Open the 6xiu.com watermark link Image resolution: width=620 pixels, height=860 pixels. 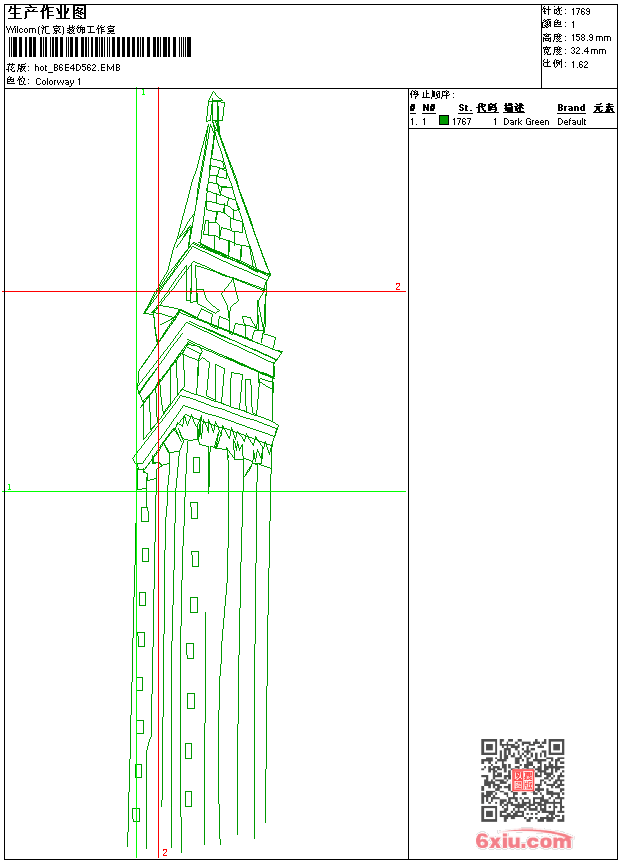(523, 841)
